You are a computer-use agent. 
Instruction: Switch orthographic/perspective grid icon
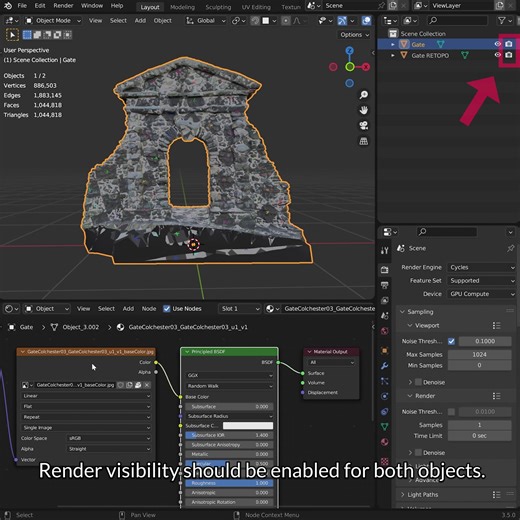[x=364, y=141]
